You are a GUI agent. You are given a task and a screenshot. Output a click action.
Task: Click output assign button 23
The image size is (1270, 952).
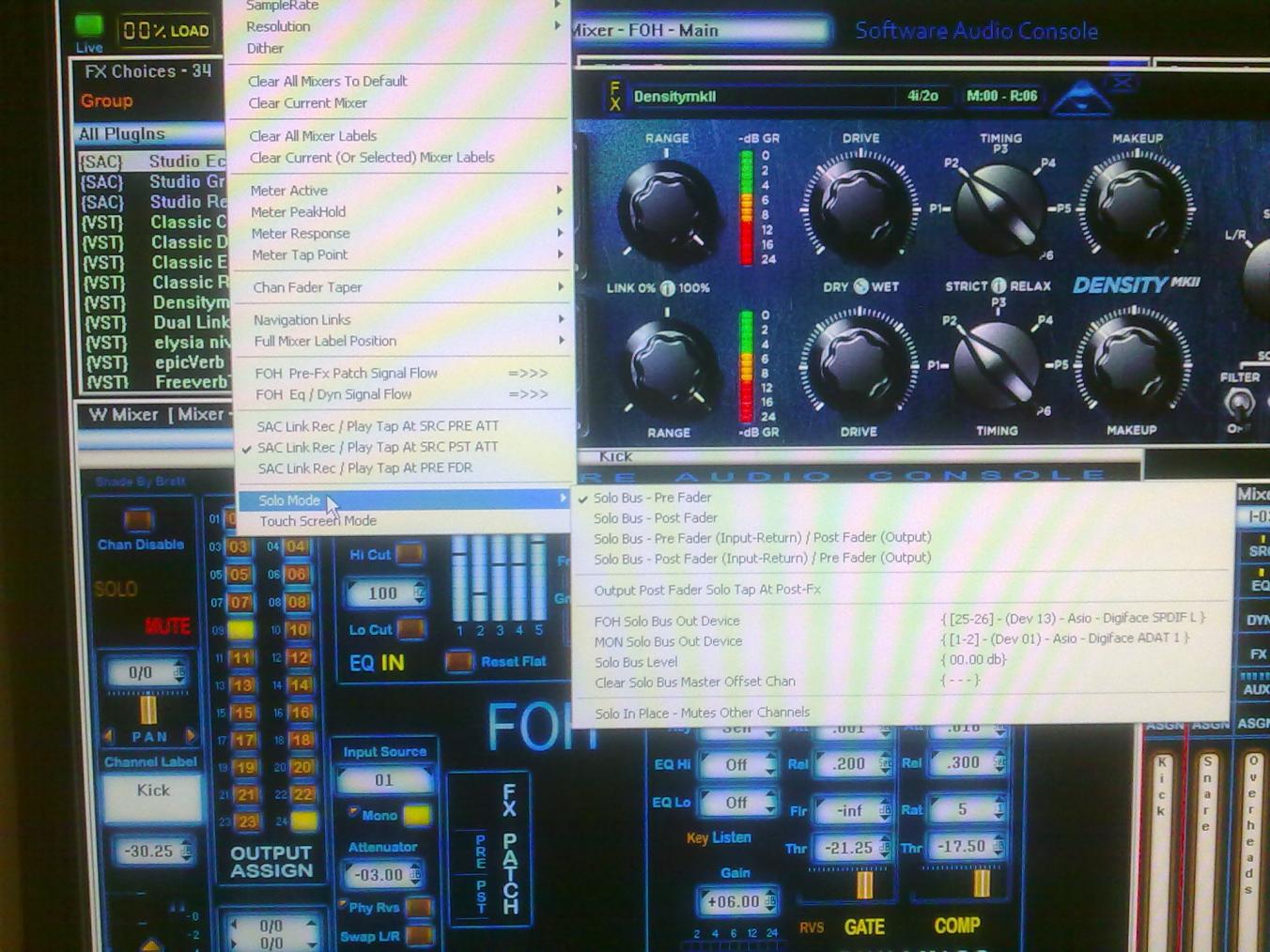(x=246, y=821)
